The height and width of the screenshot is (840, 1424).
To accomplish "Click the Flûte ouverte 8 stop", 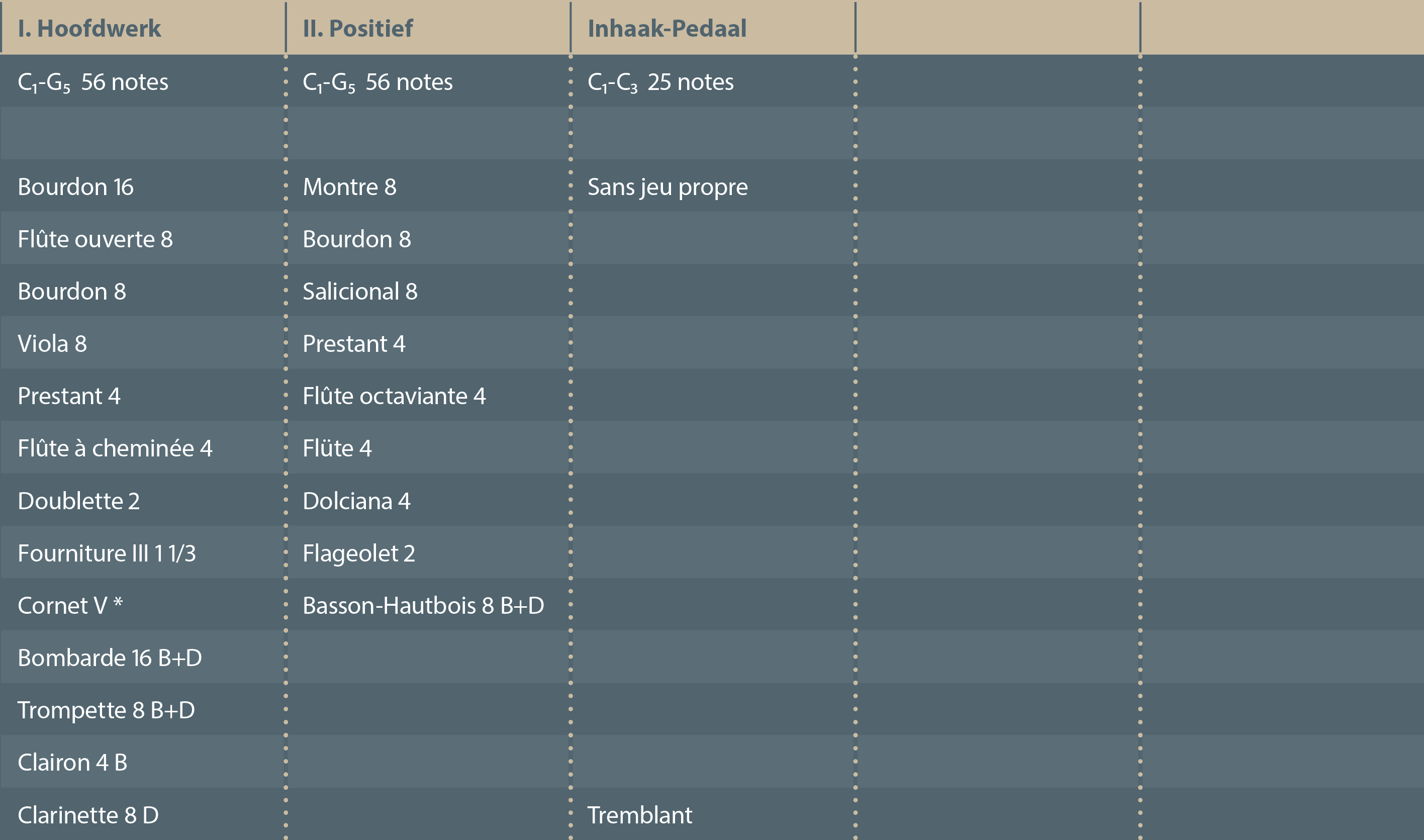I will coord(95,239).
